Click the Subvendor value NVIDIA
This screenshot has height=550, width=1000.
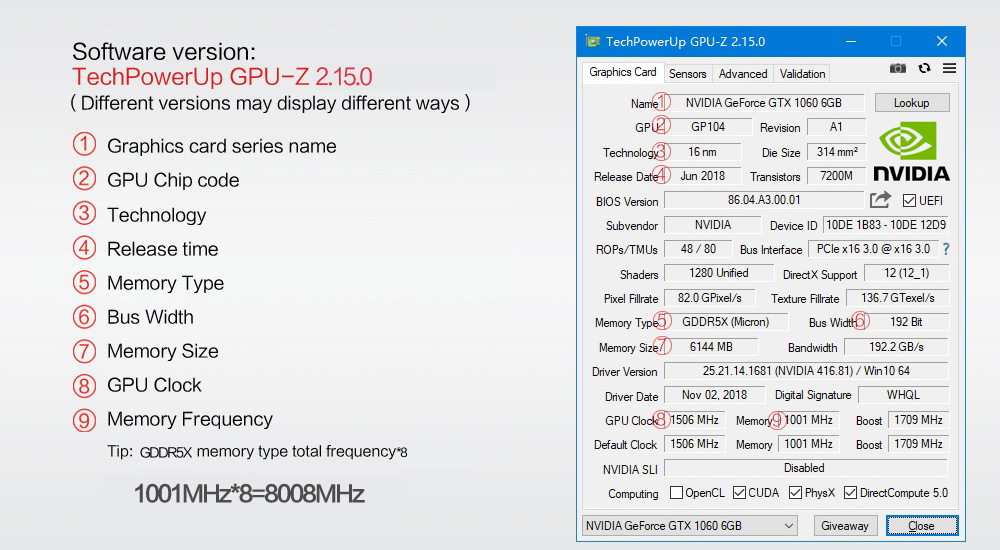[x=712, y=225]
